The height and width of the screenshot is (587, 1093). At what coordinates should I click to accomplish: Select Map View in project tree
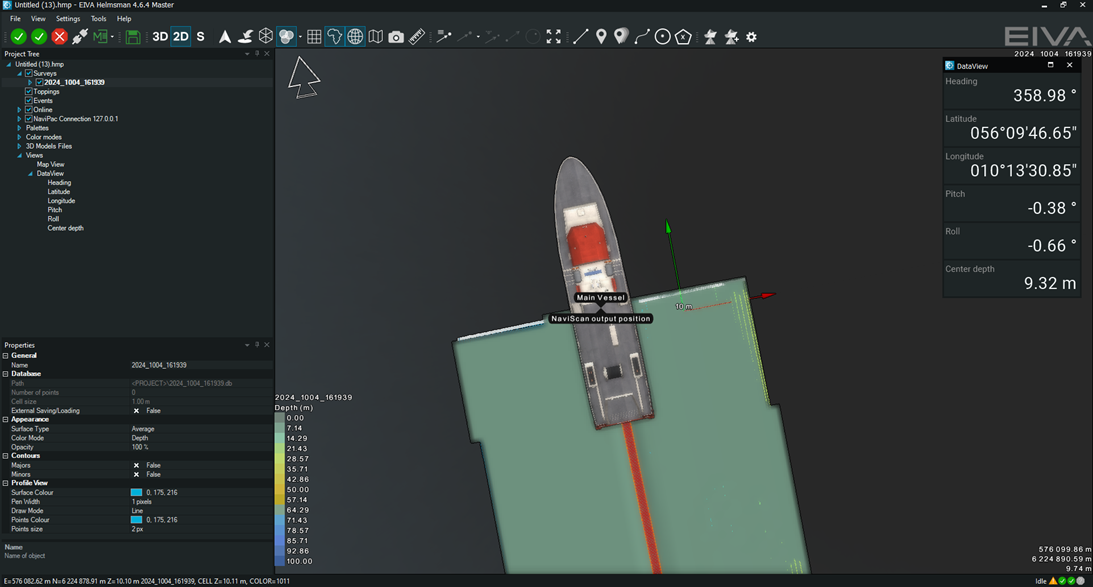tap(50, 165)
